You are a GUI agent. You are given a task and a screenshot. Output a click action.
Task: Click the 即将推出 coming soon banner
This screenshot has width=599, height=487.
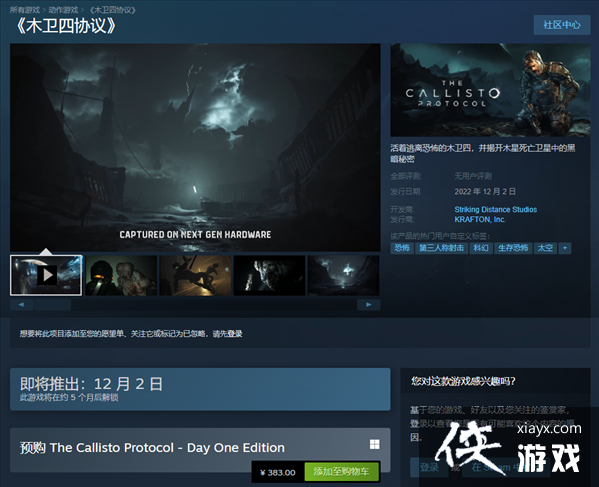pos(200,389)
